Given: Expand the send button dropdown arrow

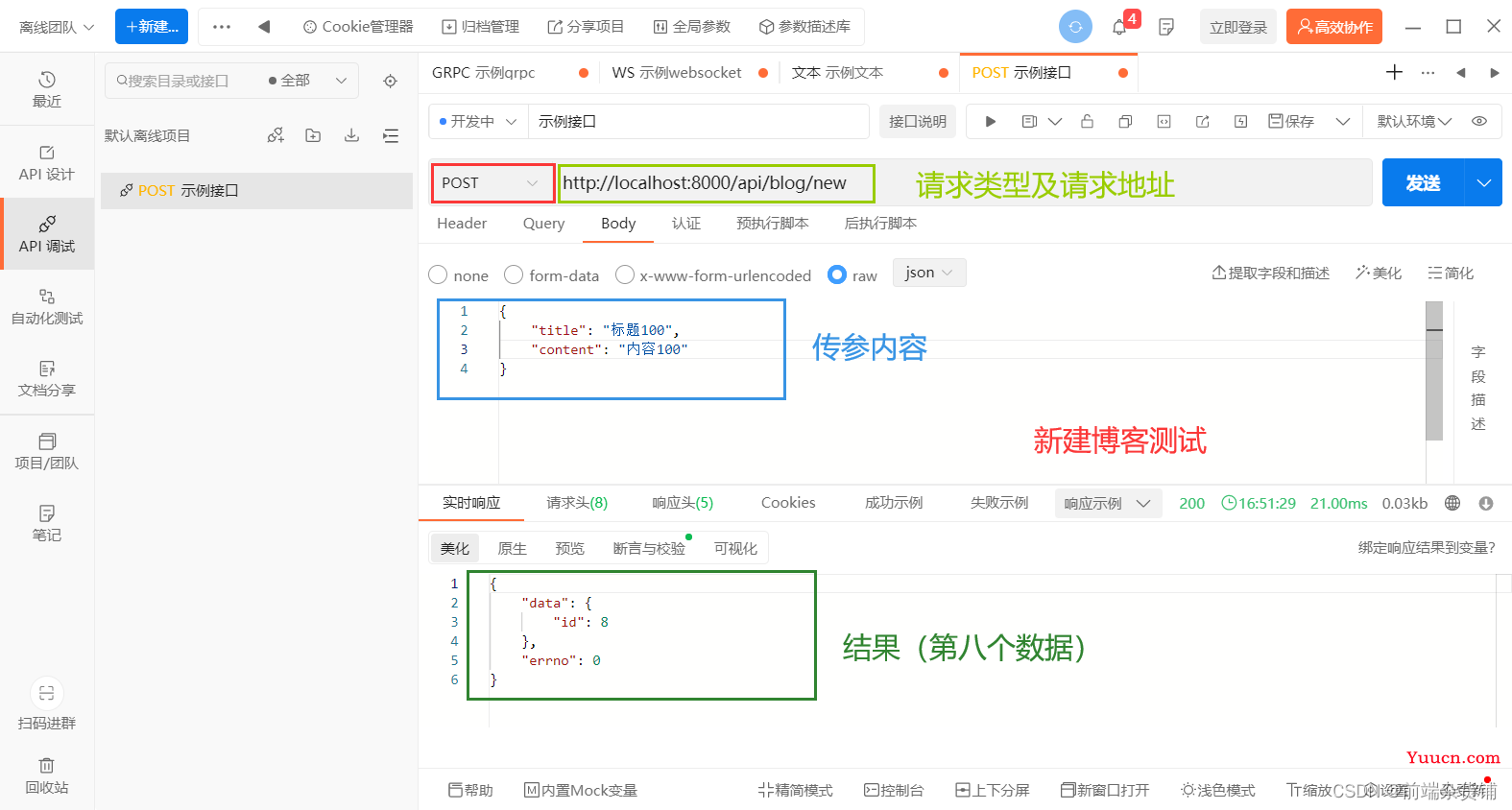Looking at the screenshot, I should coord(1483,183).
